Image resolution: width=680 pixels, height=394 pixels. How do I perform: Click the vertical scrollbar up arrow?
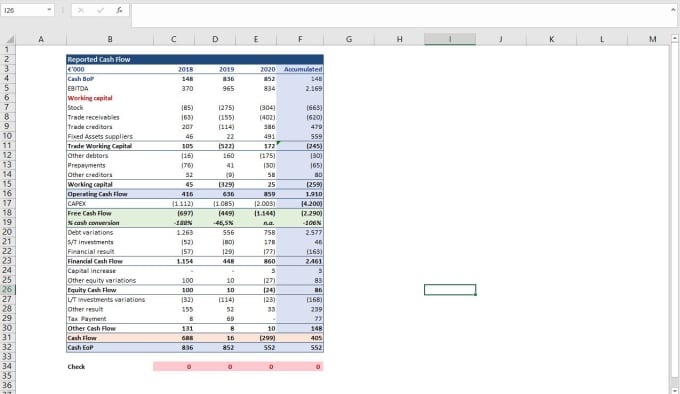click(674, 39)
